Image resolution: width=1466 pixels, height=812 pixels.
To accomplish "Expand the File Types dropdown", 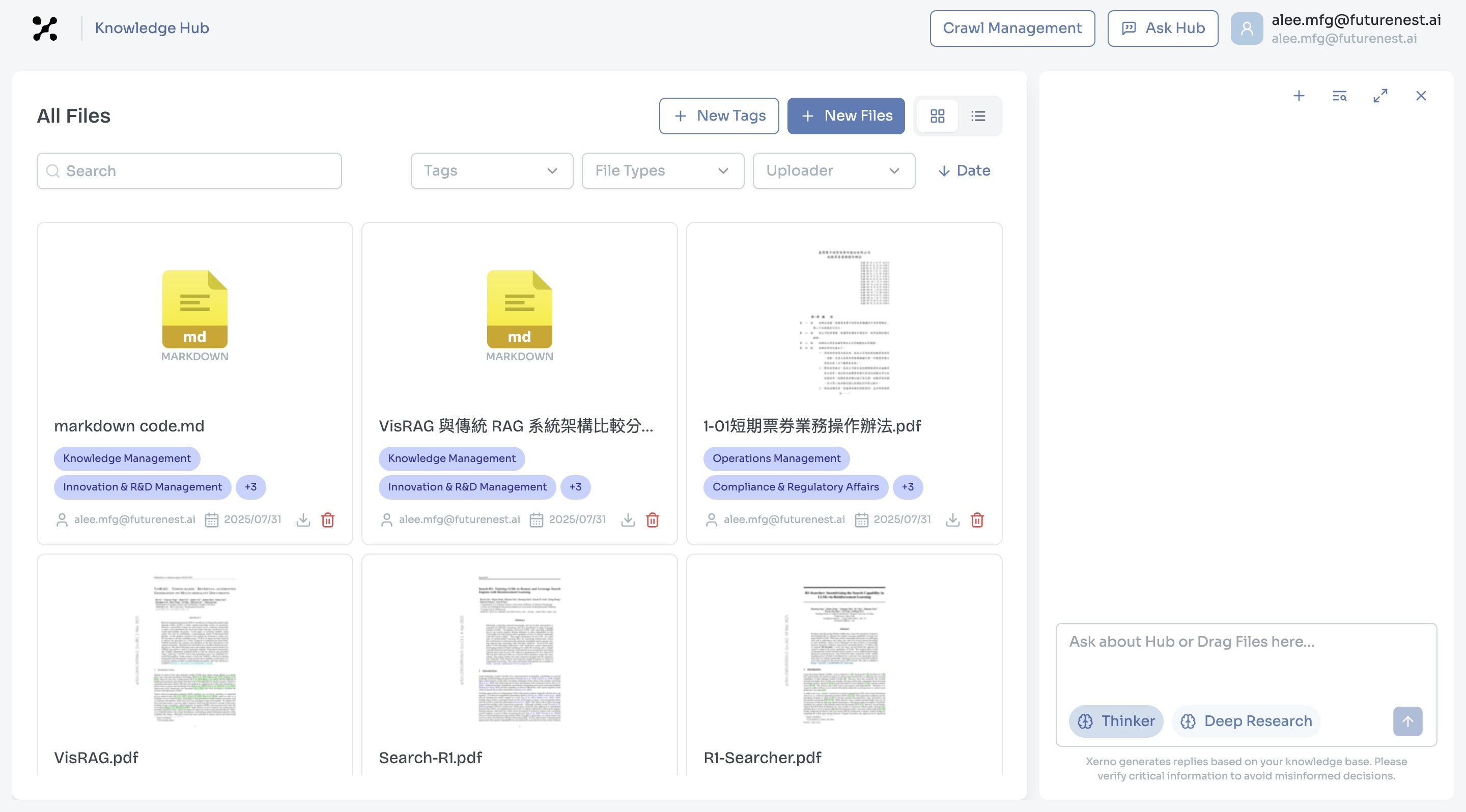I will 662,170.
